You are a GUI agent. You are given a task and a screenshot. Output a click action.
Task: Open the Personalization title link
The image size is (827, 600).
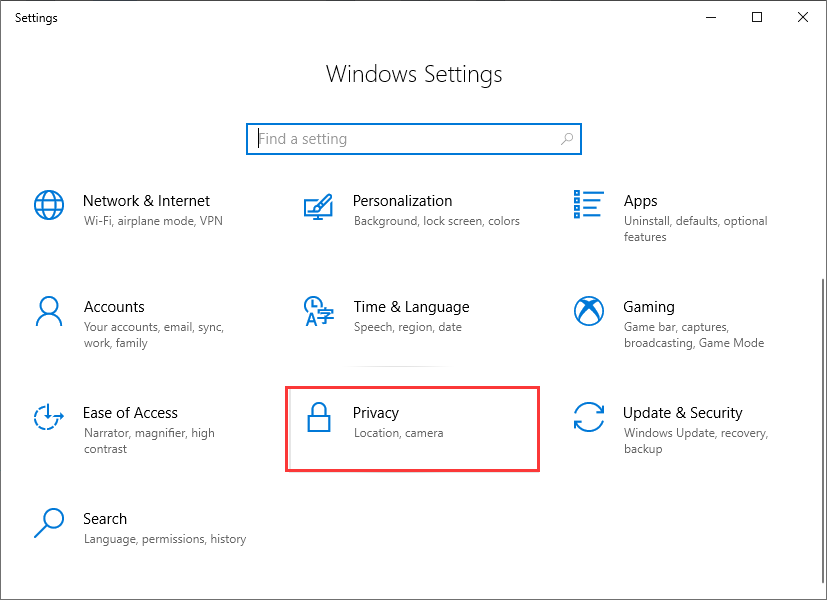pos(402,201)
